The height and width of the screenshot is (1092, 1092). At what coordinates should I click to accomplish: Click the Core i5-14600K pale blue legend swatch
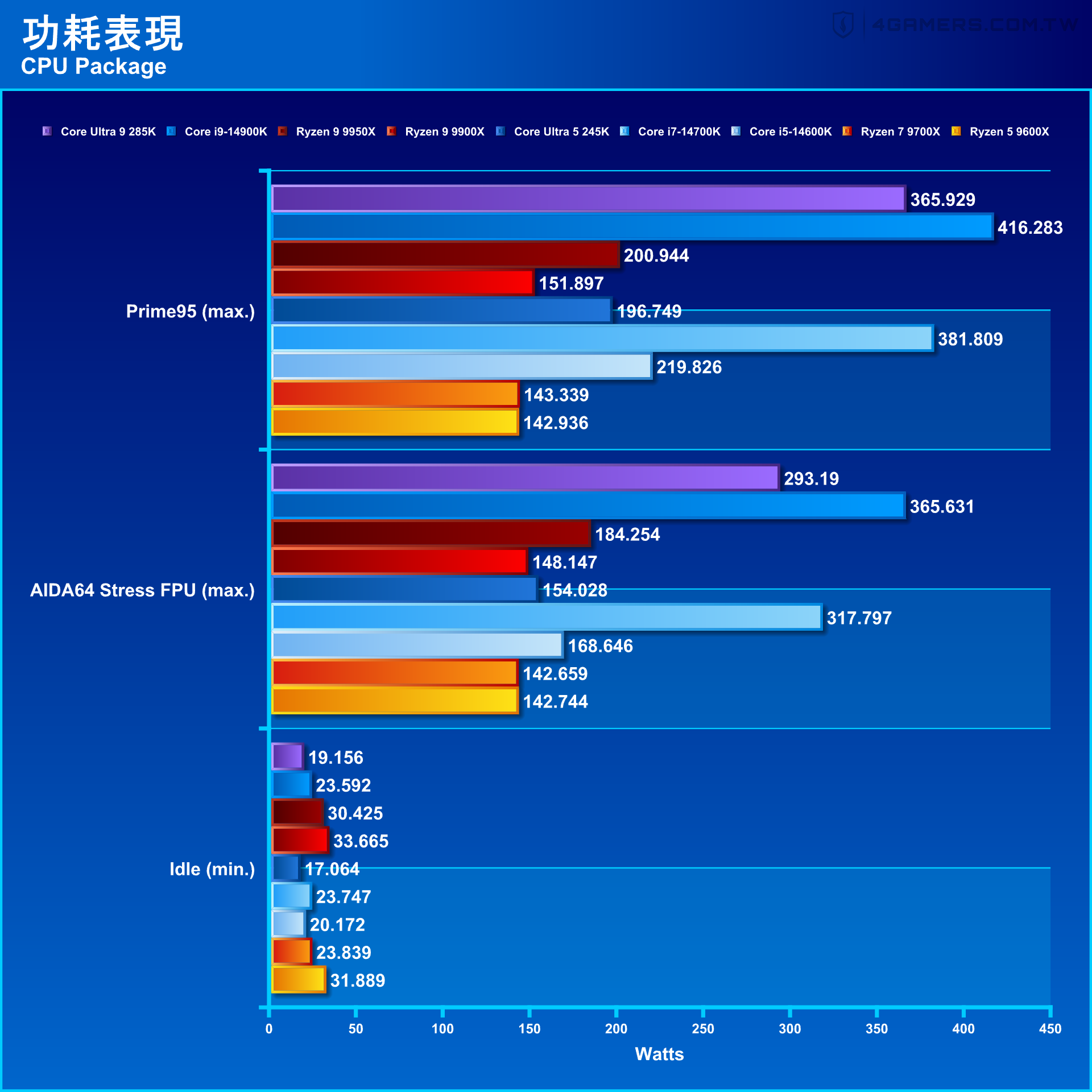(x=736, y=131)
